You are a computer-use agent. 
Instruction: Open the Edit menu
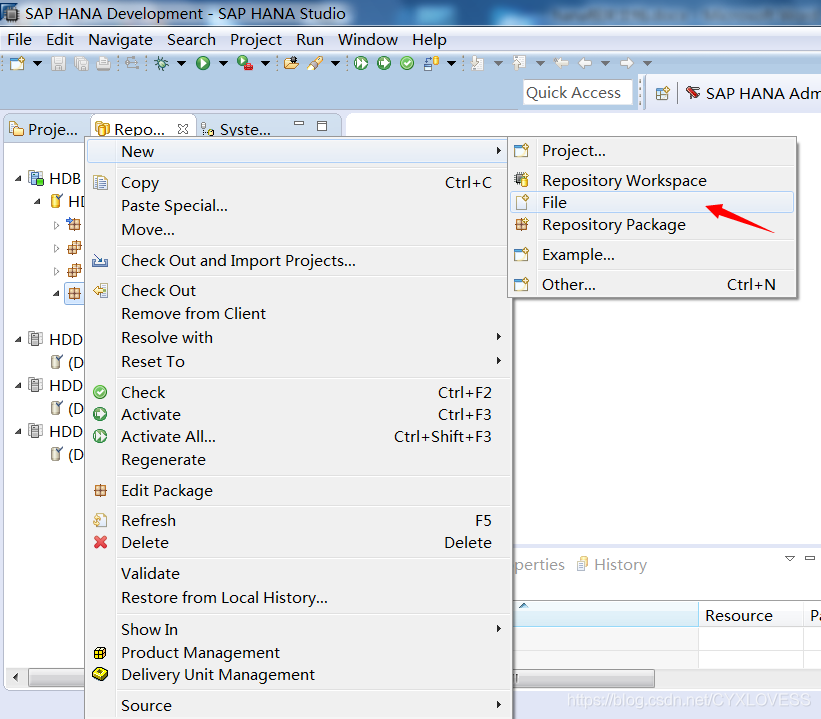[60, 40]
